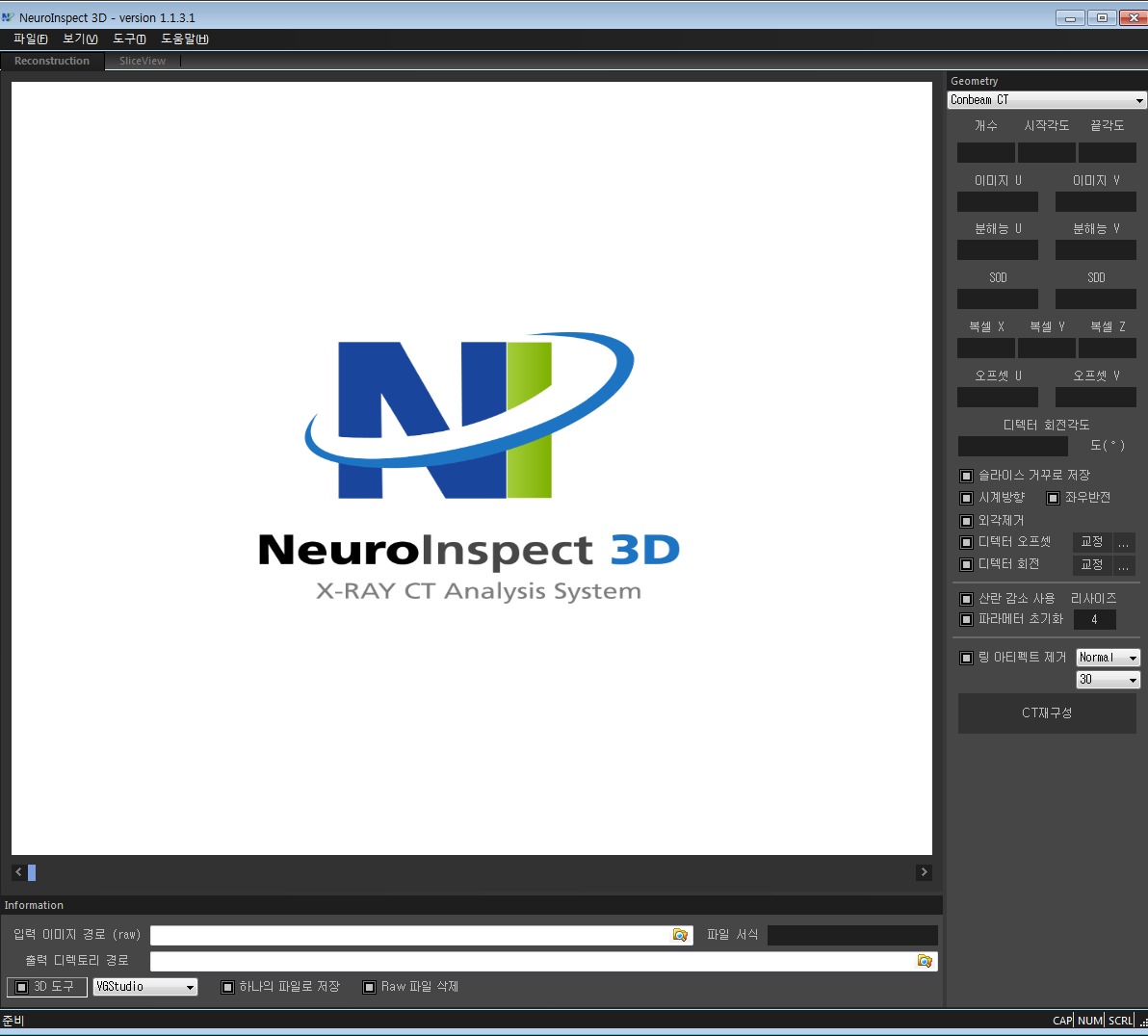The height and width of the screenshot is (1036, 1148).
Task: Click the NUM indicator in status bar
Action: [1090, 1021]
